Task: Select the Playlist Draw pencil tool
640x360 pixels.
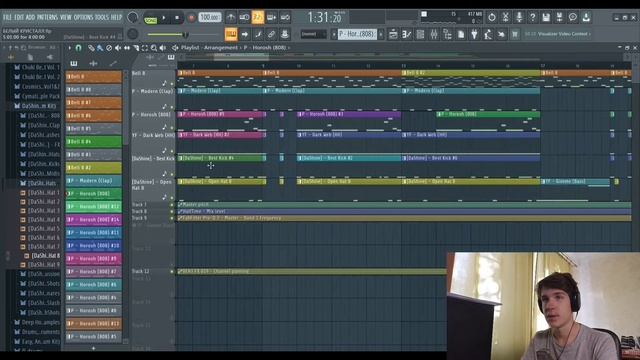Action: (x=91, y=48)
